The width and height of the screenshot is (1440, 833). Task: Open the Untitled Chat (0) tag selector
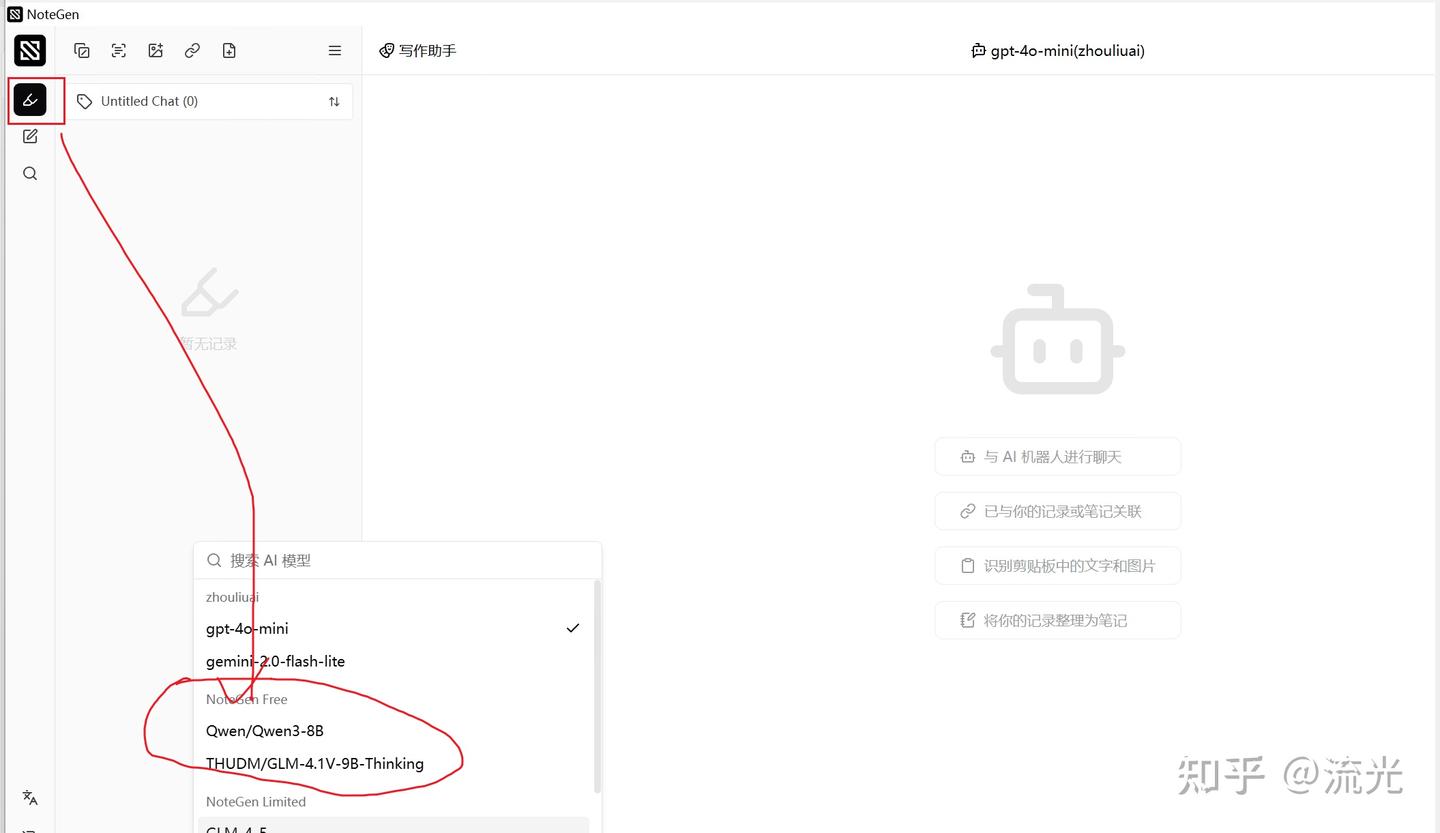pos(209,101)
